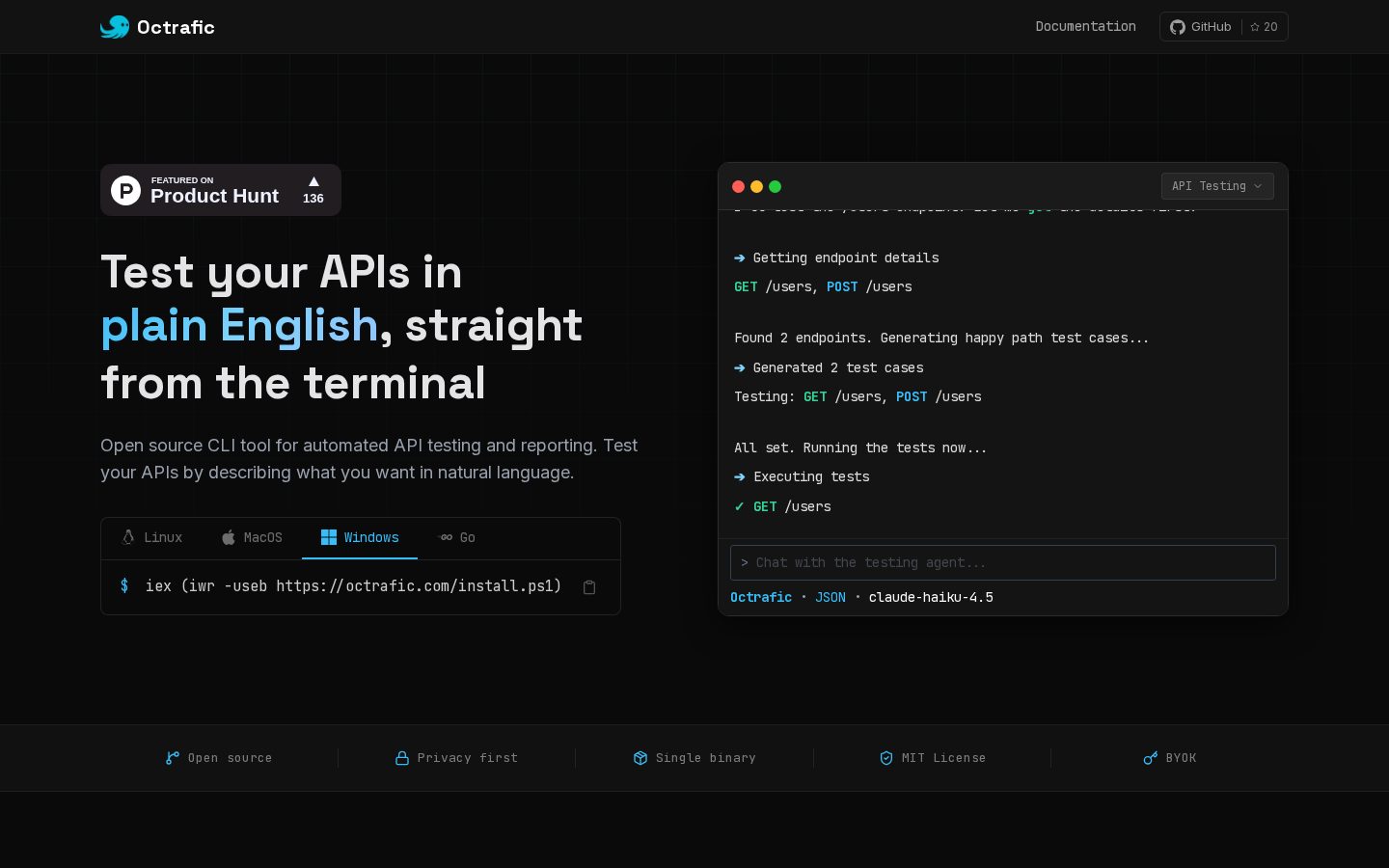Focus the Chat with the testing agent input

[x=1003, y=563]
